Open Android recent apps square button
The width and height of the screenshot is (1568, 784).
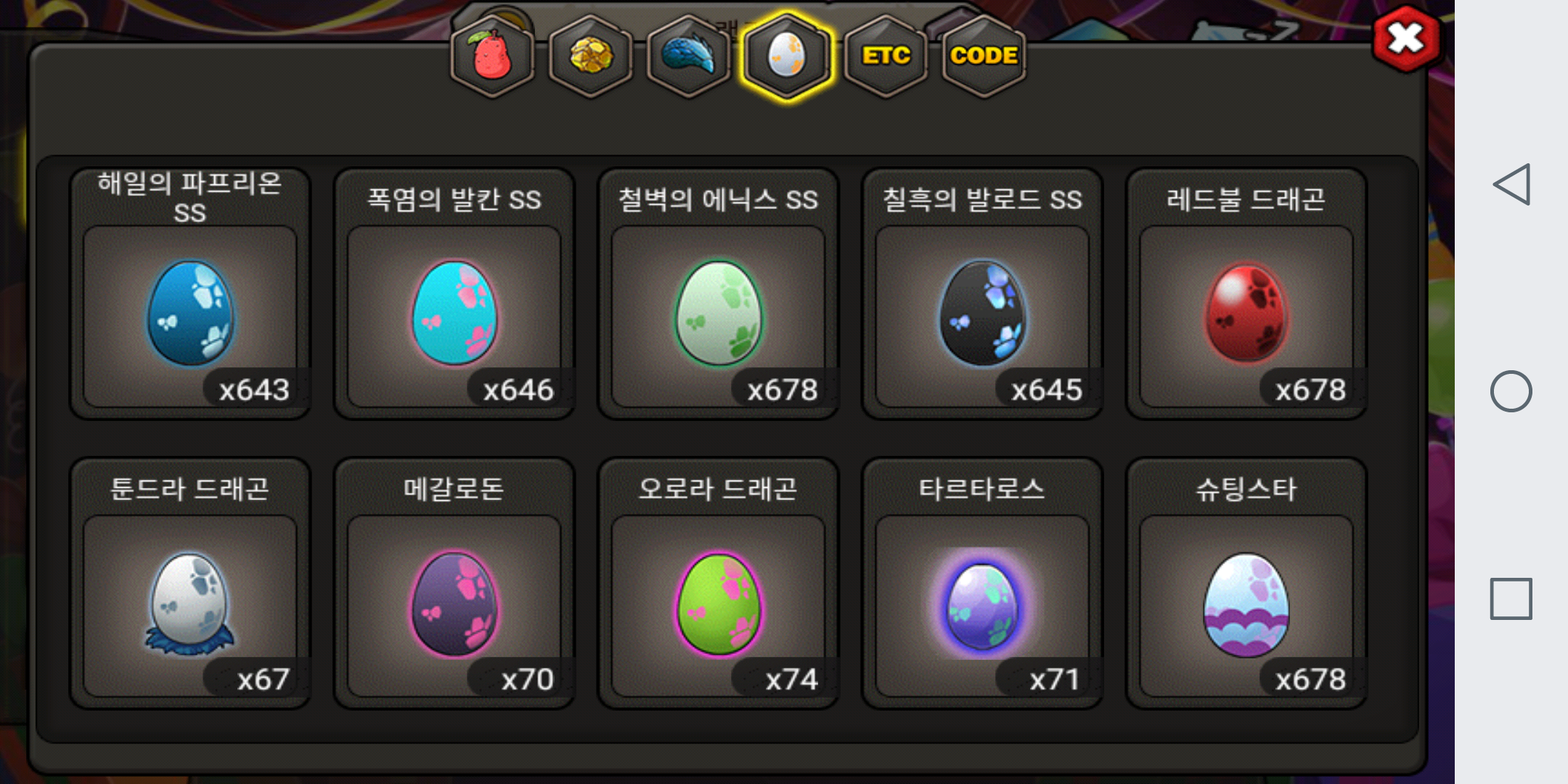tap(1511, 599)
